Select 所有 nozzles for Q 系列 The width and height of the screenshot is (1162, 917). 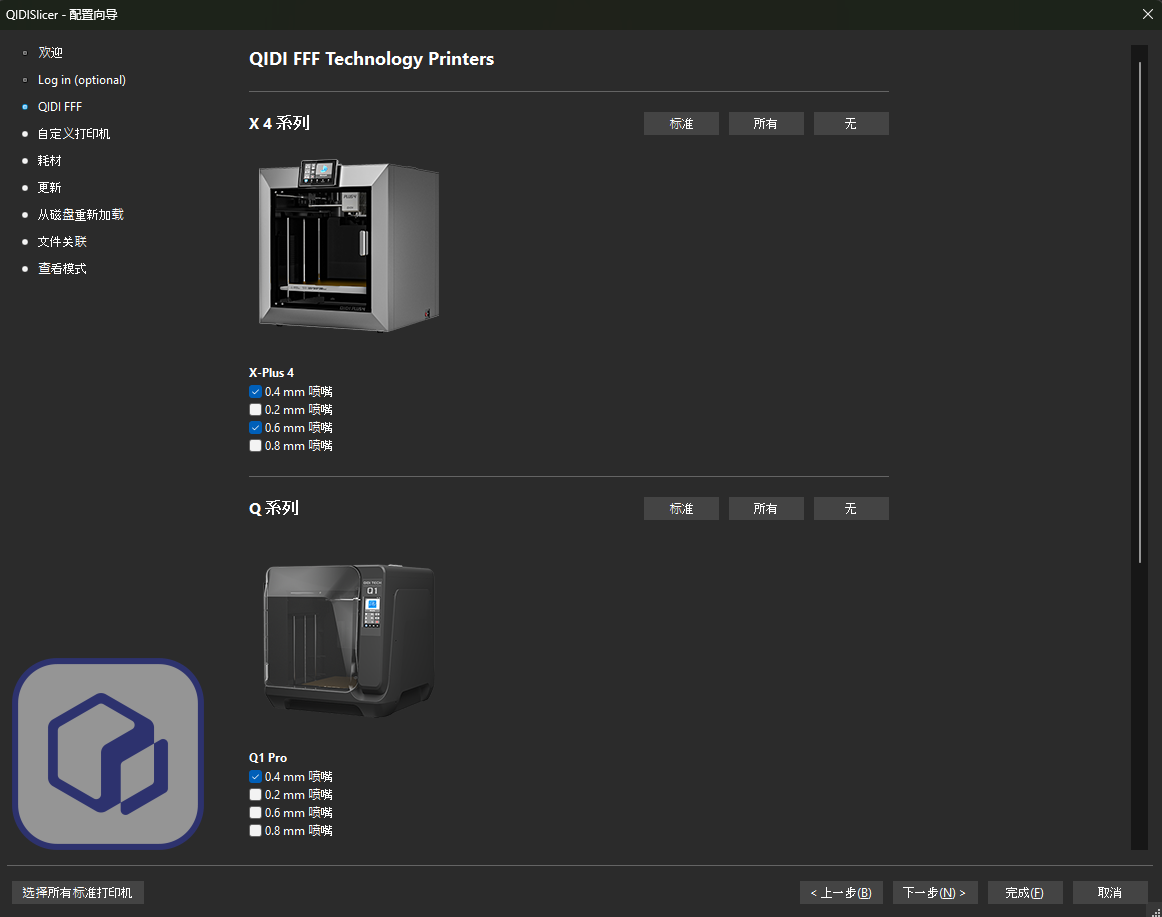[766, 508]
